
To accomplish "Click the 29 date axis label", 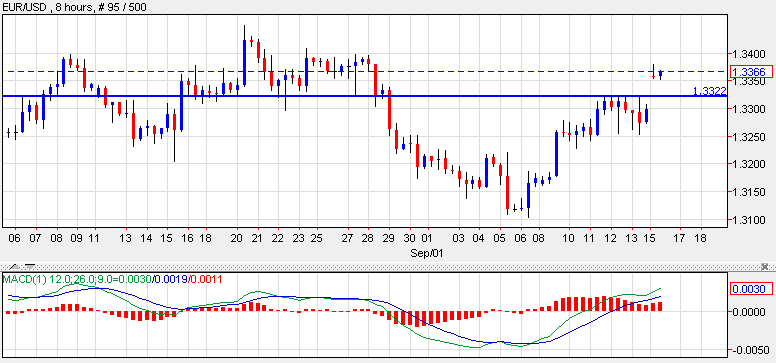I will pyautogui.click(x=389, y=238).
